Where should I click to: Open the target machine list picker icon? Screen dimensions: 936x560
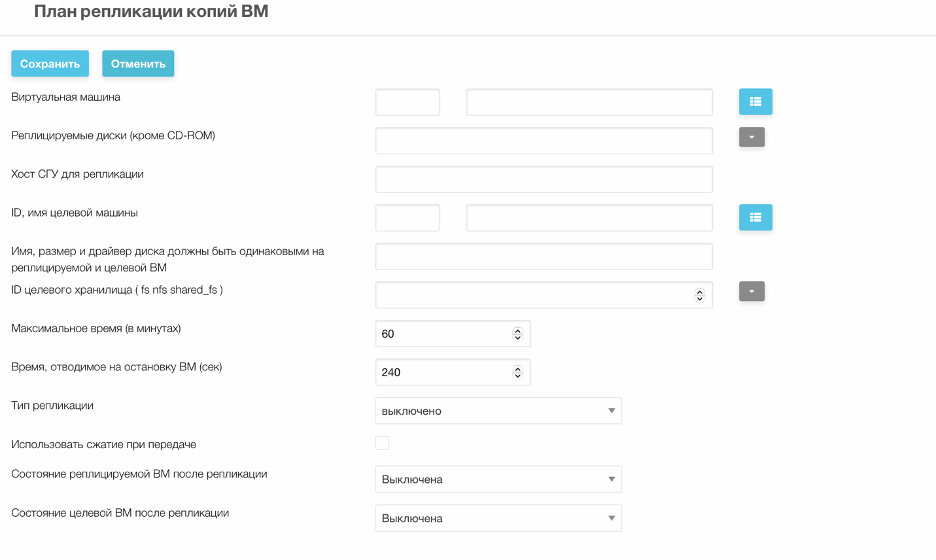click(755, 217)
